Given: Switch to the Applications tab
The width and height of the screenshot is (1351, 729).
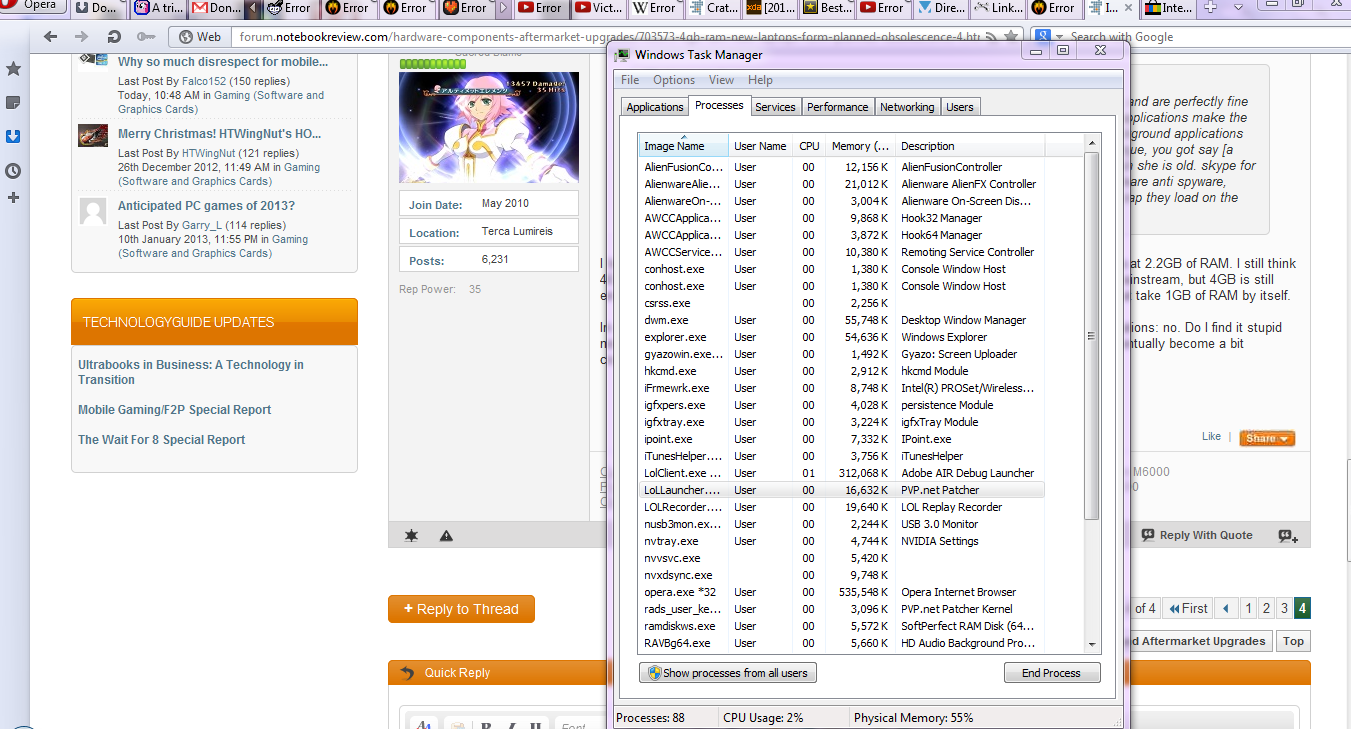Looking at the screenshot, I should tap(655, 107).
